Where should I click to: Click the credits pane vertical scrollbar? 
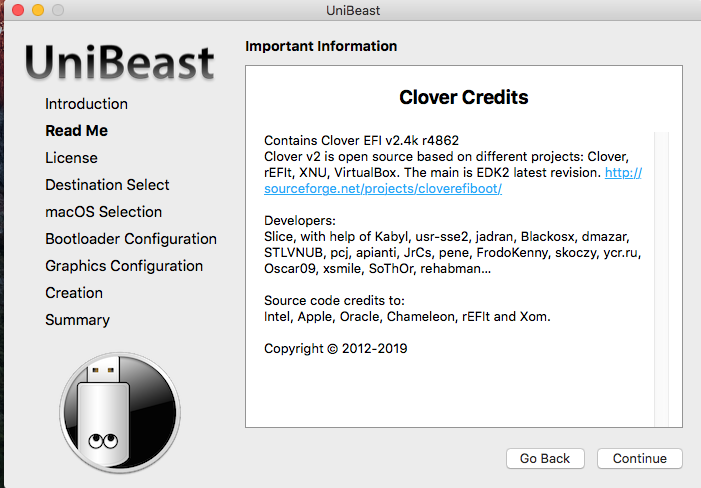click(x=661, y=279)
